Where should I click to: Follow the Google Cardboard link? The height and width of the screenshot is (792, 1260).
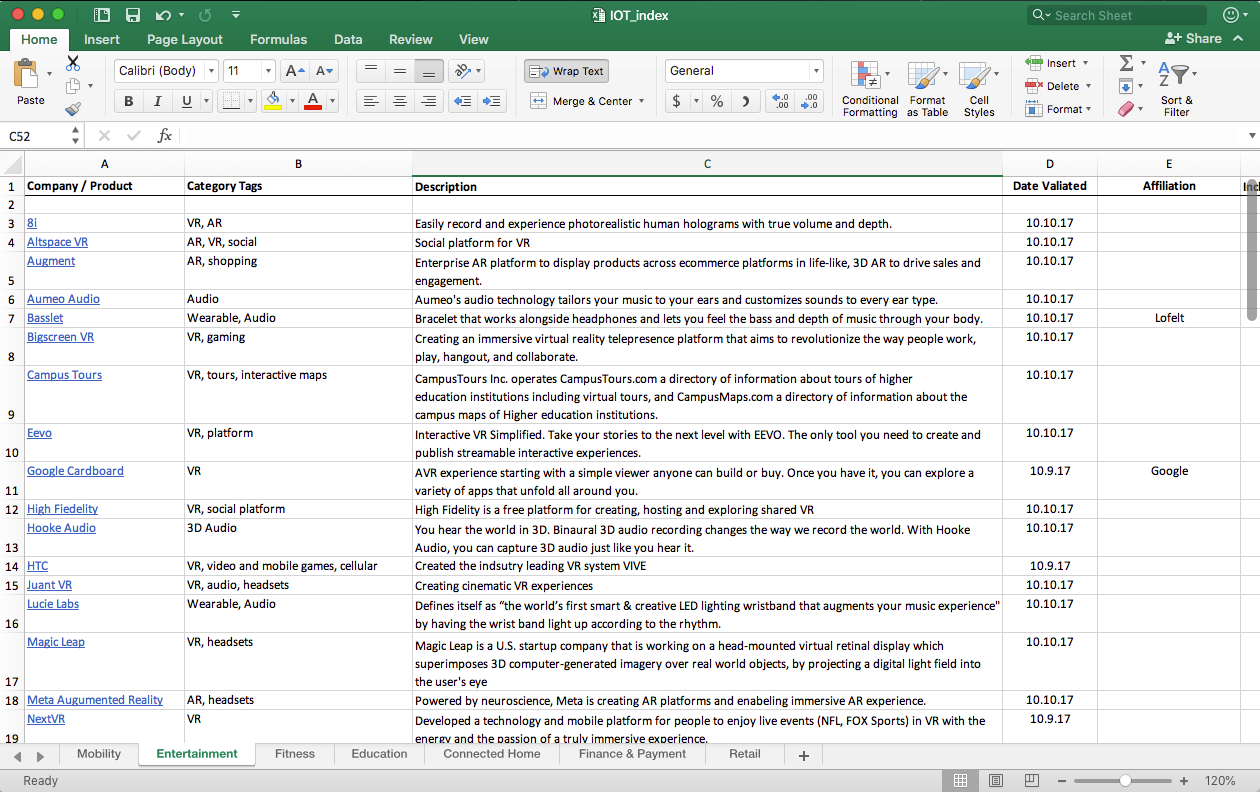(75, 471)
